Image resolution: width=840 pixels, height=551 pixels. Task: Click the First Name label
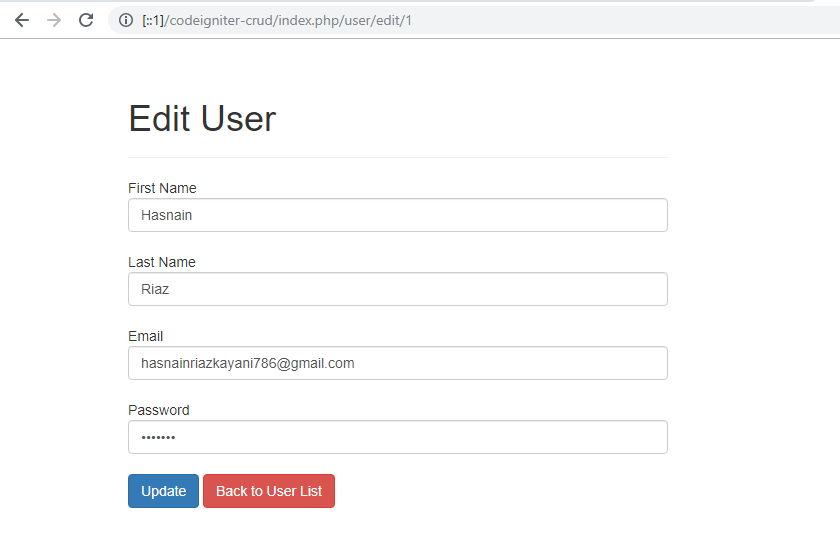[162, 188]
